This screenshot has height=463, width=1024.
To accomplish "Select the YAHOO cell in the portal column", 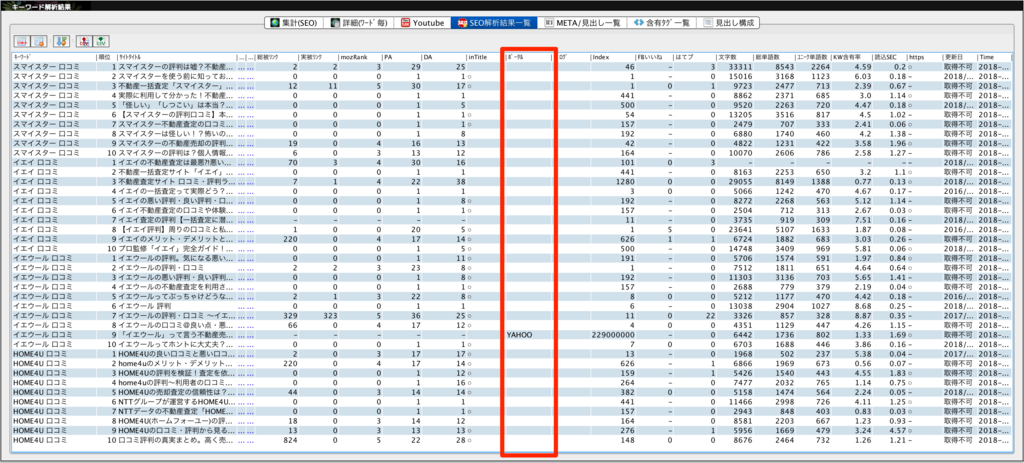I will [520, 335].
